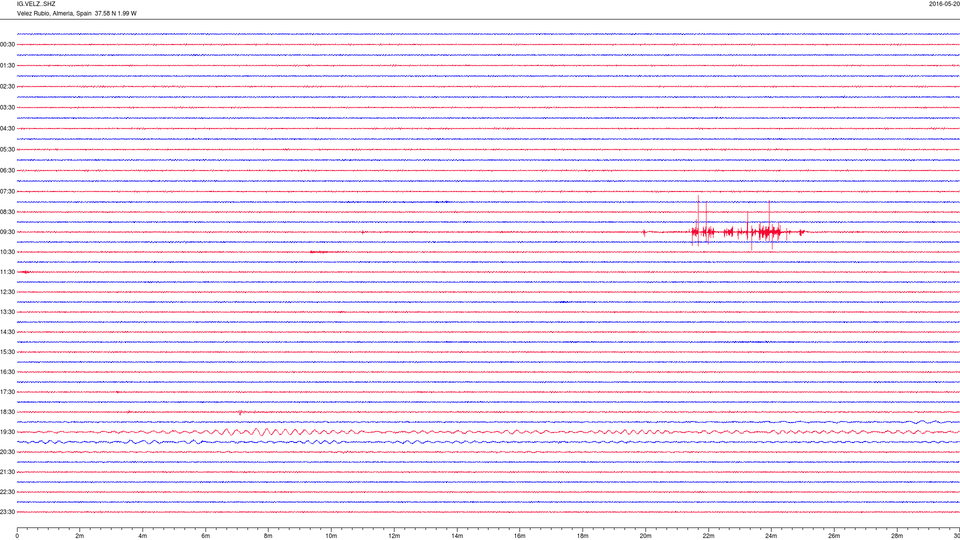Screen dimensions: 960x540
Task: Click the 12m tick on minute axis
Action: point(394,536)
